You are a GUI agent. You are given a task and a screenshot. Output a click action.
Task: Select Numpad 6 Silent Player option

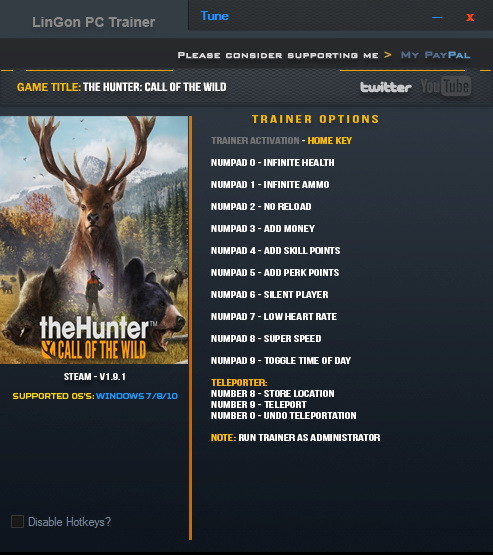click(269, 294)
